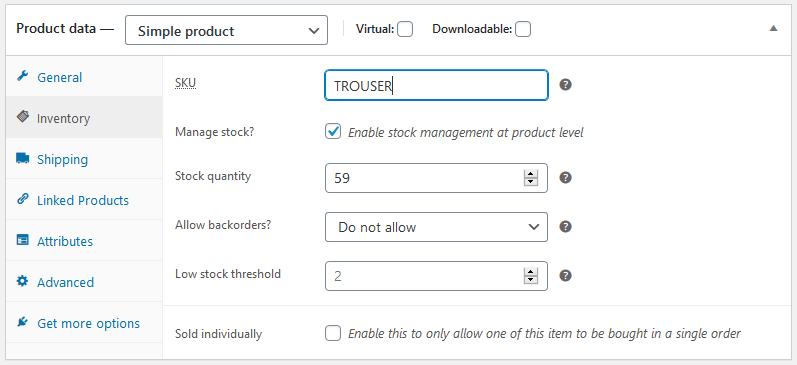Tick the Downloadable checkbox
Viewport: 797px width, 365px height.
tap(523, 29)
